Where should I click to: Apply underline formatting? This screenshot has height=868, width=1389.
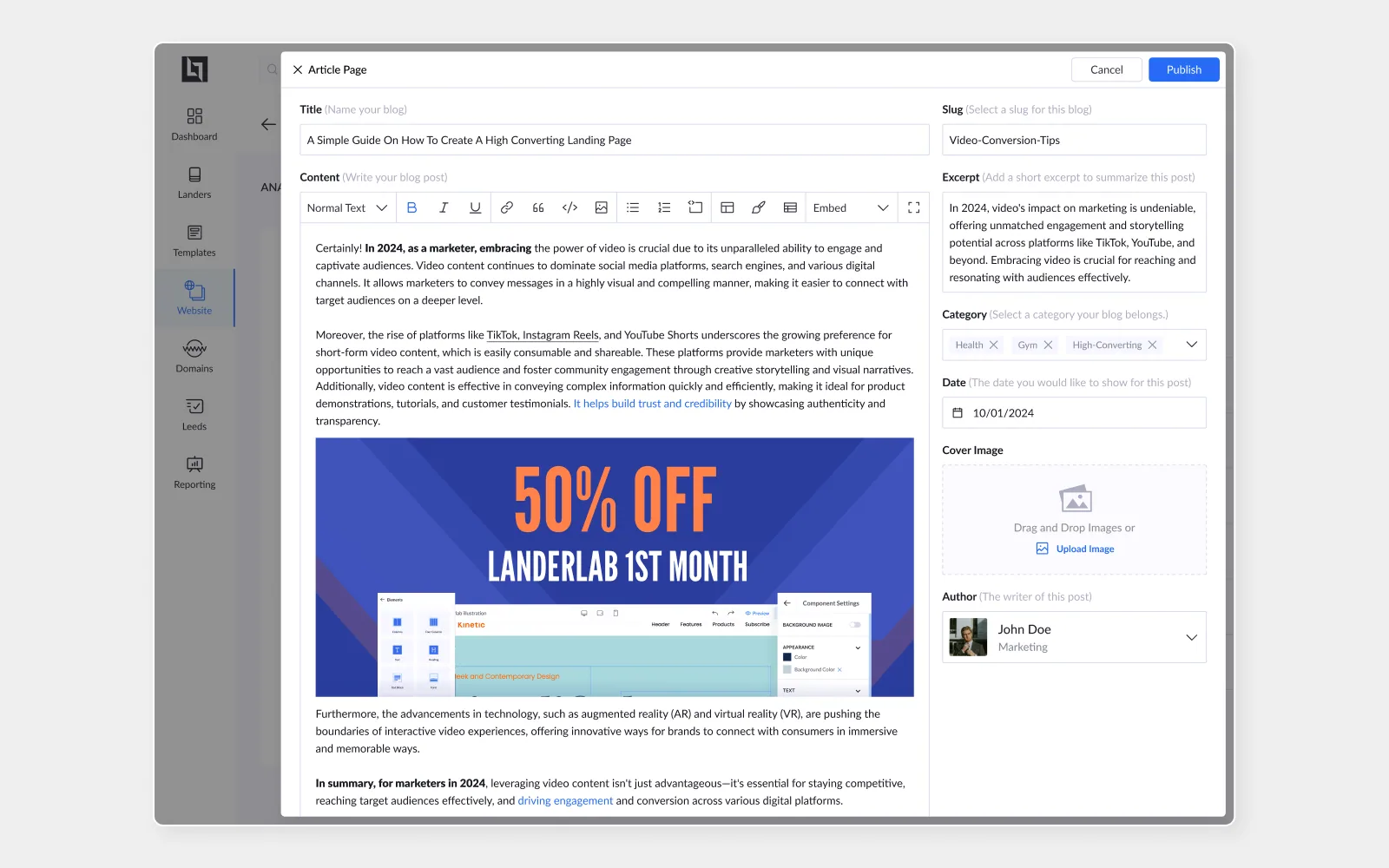475,207
